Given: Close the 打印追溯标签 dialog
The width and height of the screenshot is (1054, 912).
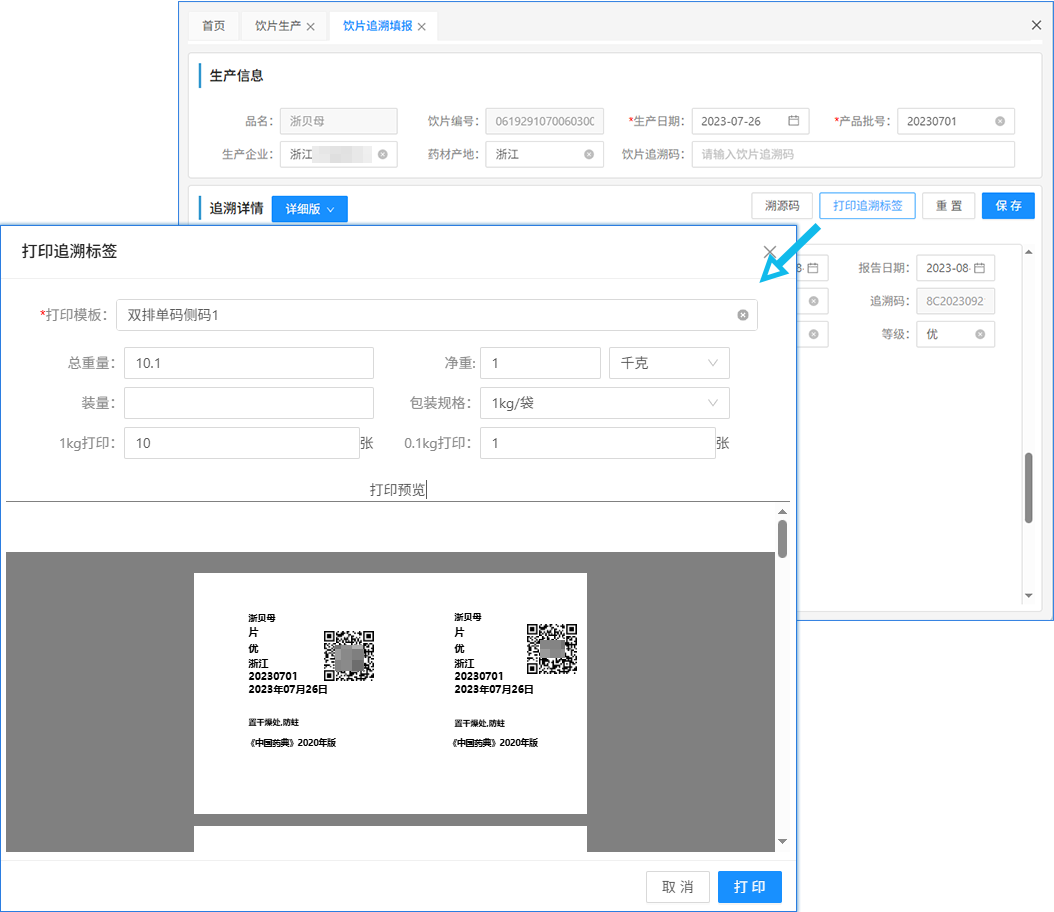Looking at the screenshot, I should 769,252.
